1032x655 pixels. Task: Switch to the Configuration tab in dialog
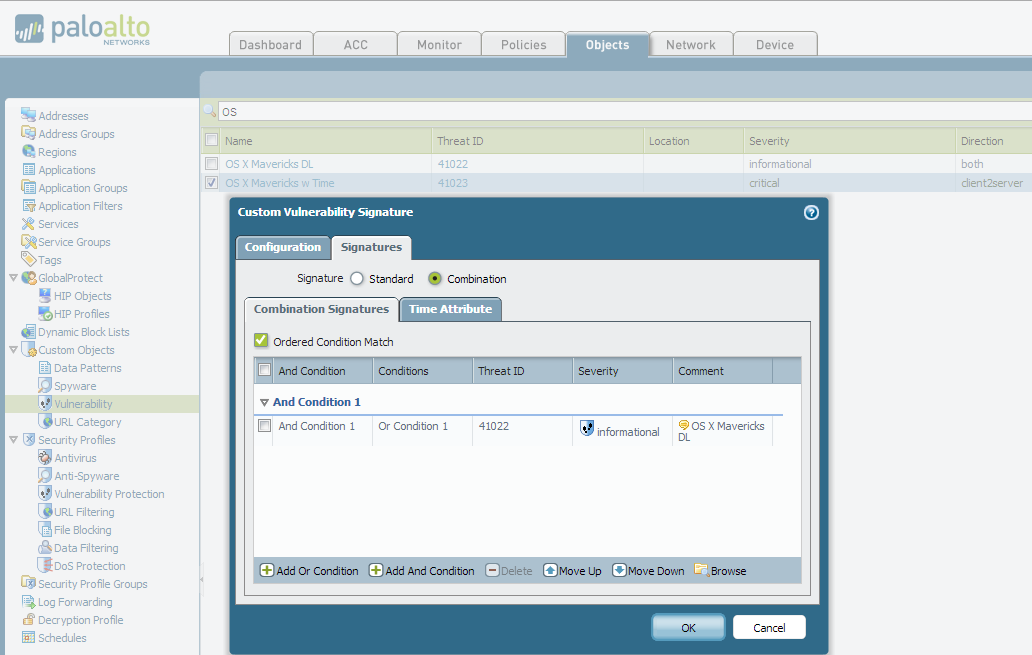coord(283,248)
